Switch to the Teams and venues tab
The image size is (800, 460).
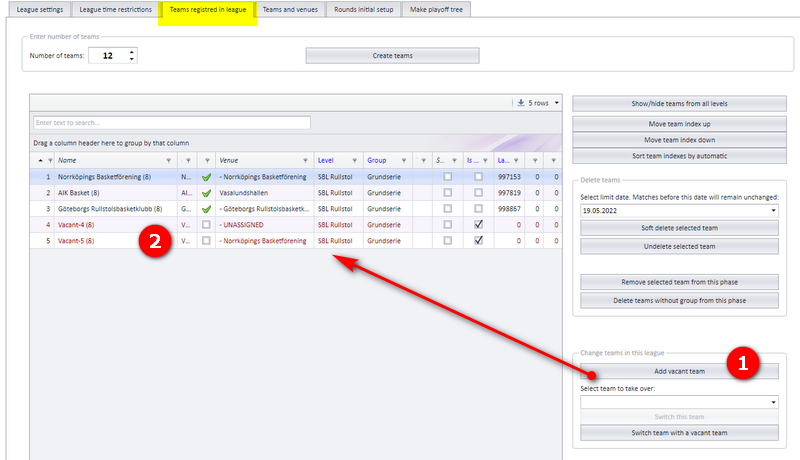pyautogui.click(x=290, y=10)
